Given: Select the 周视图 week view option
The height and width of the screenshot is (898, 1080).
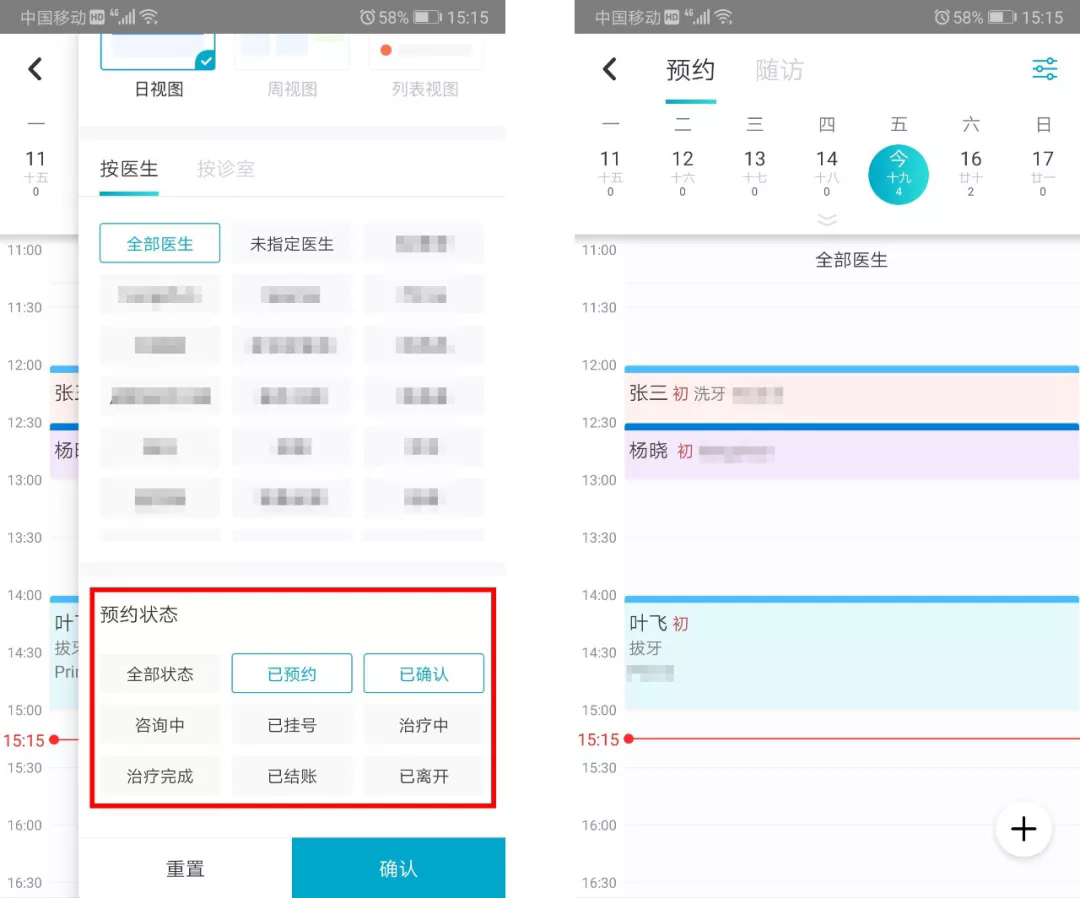Looking at the screenshot, I should tap(292, 67).
